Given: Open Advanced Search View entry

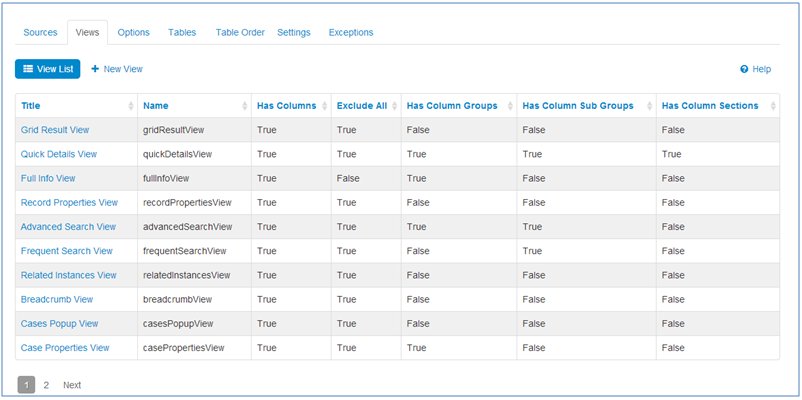Looking at the screenshot, I should point(68,227).
